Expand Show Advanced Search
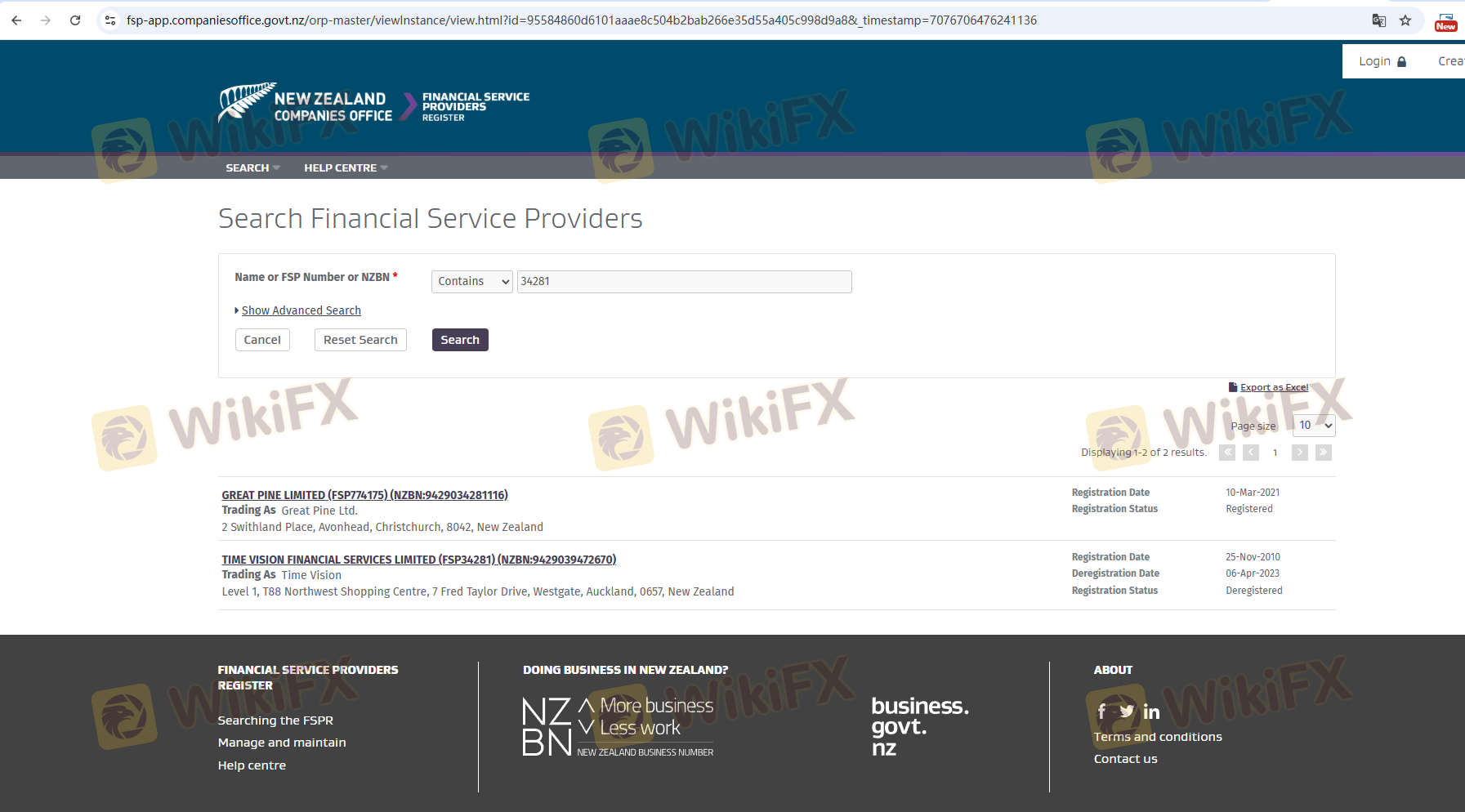The width and height of the screenshot is (1465, 812). point(301,310)
